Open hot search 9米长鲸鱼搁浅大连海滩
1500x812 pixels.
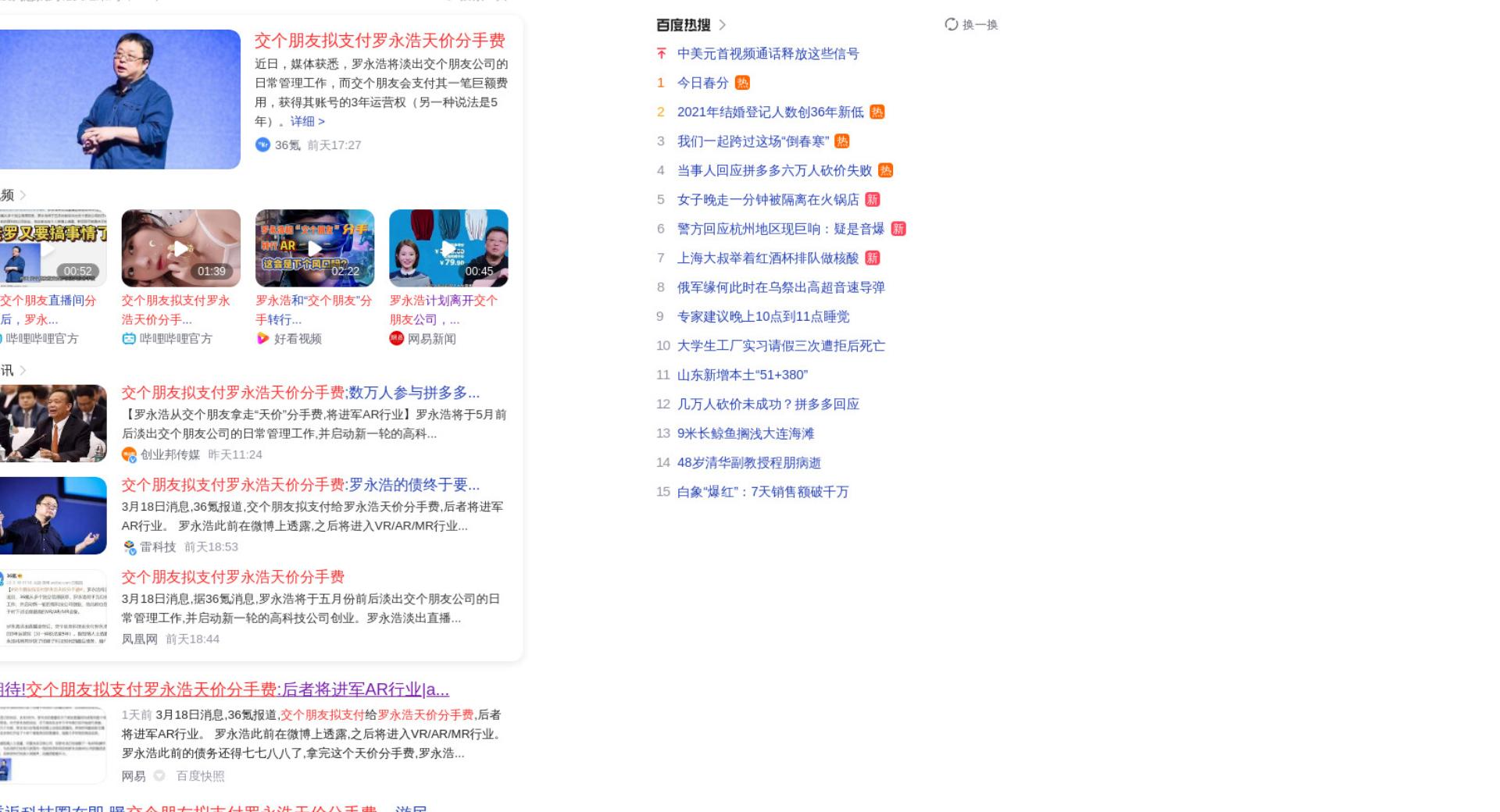point(745,433)
